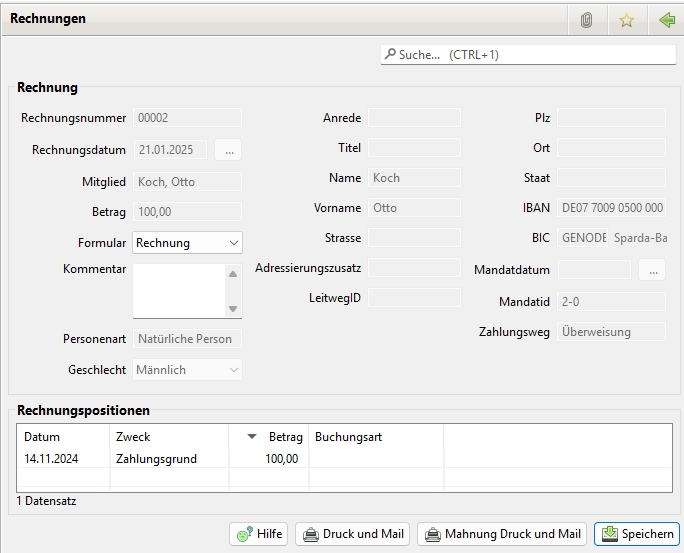Screen dimensions: 684x553
Task: Open the Rechnungsdatum date picker button
Action: coord(228,150)
